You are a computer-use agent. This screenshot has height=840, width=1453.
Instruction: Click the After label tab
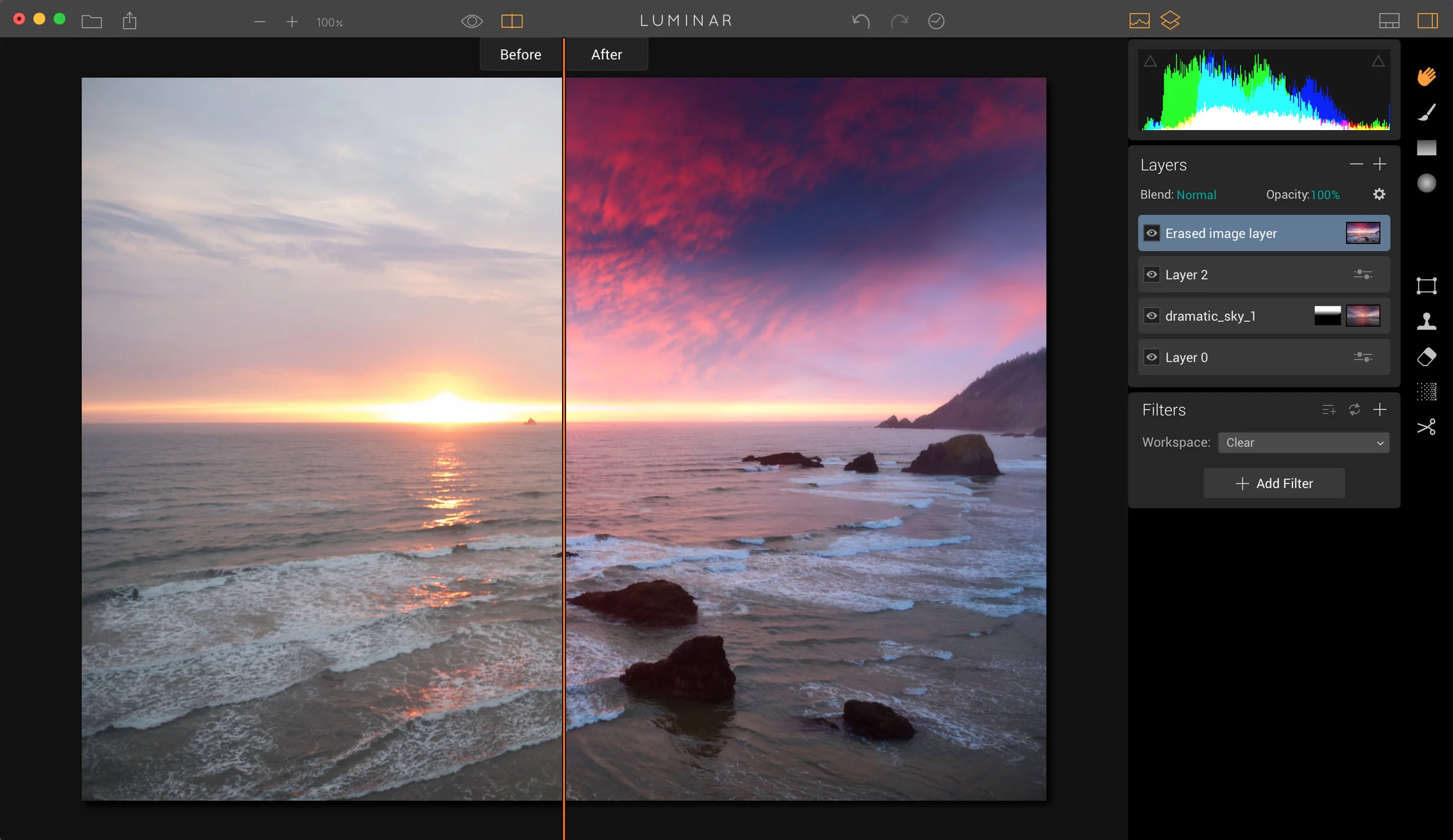(606, 55)
